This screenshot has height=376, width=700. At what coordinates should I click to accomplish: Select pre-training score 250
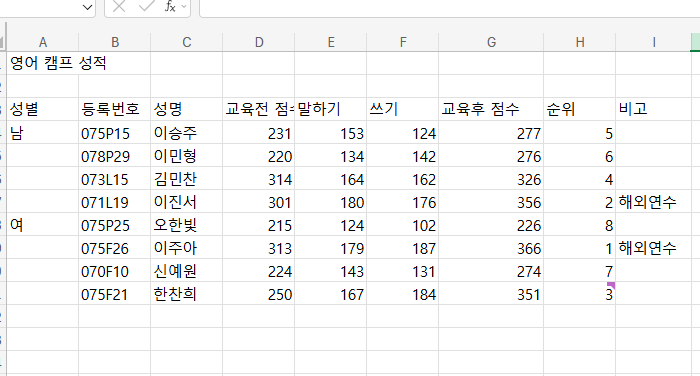click(259, 294)
